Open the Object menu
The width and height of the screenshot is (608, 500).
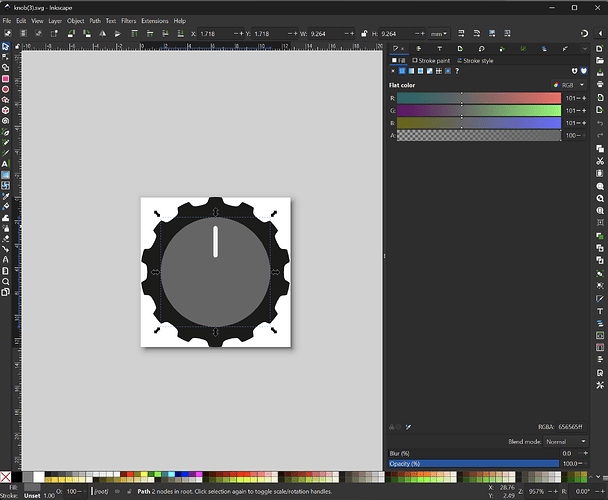[76, 21]
